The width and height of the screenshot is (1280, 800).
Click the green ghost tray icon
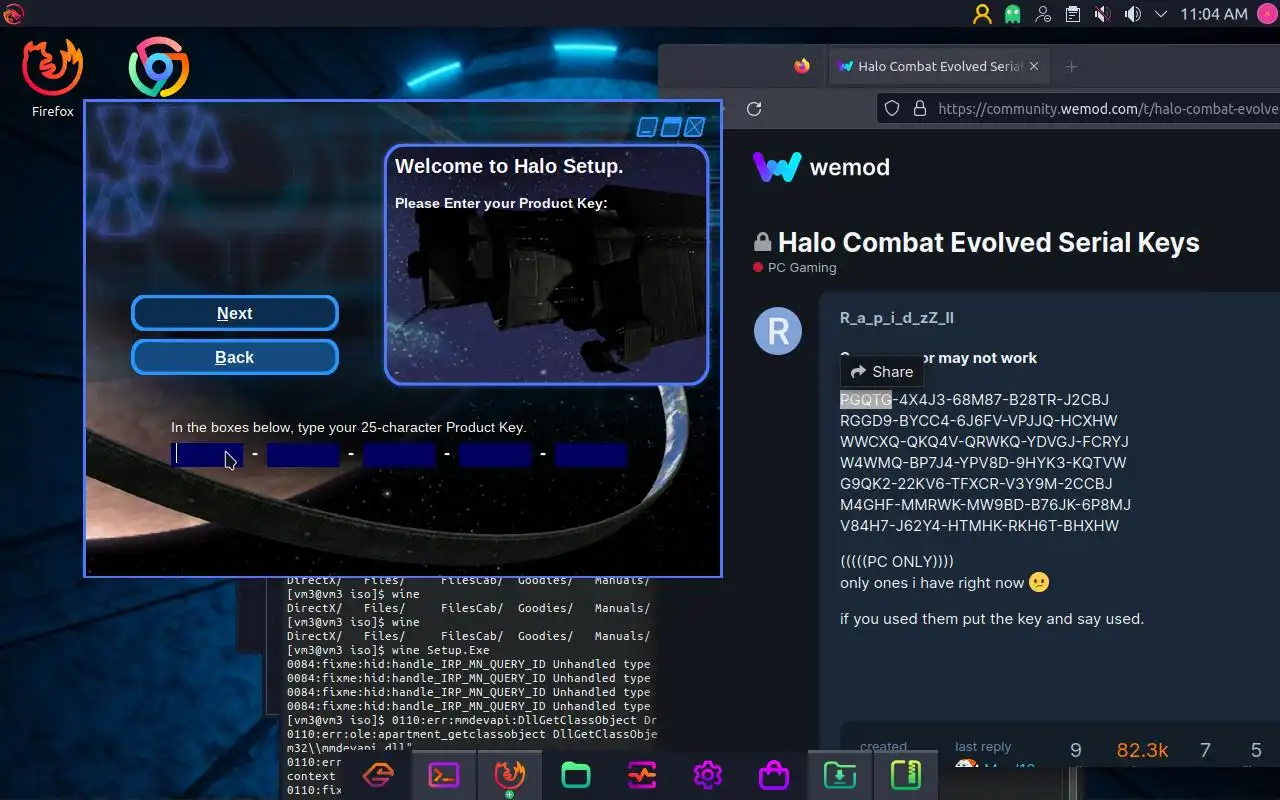[1013, 14]
